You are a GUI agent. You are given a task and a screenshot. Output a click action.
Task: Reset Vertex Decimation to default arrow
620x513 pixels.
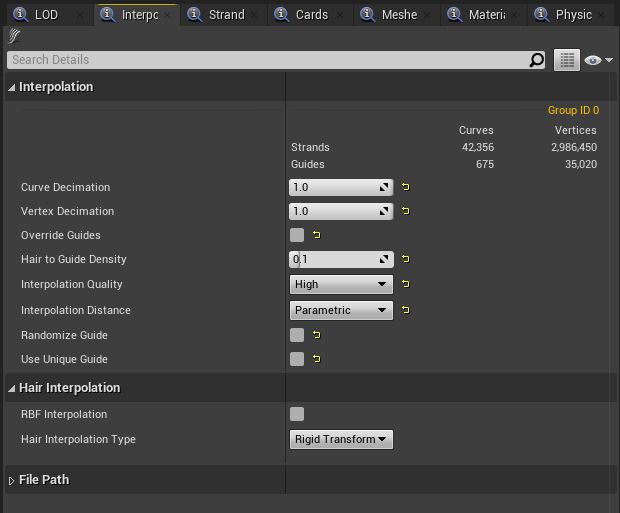pos(406,211)
